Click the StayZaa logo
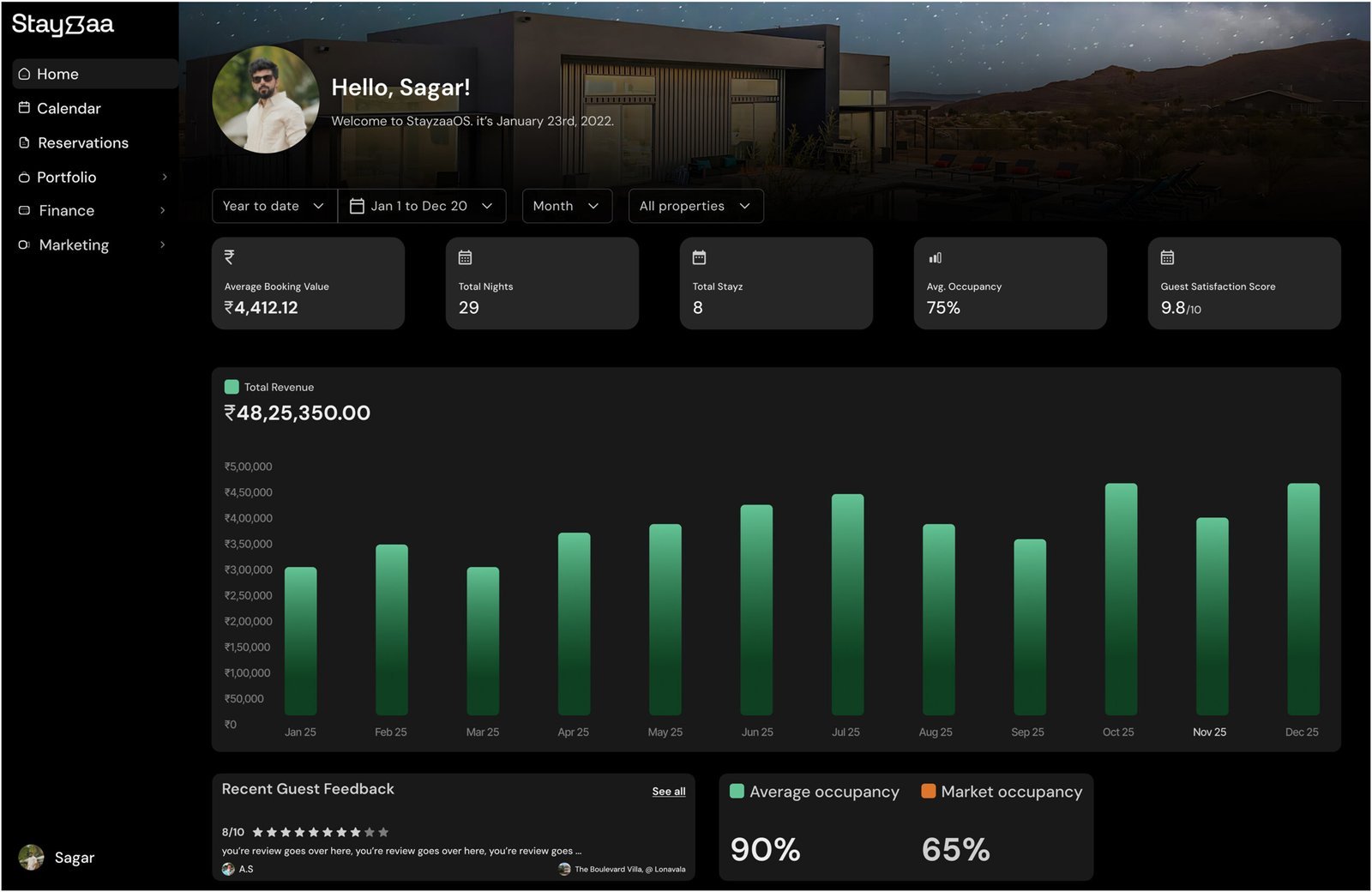The image size is (1372, 892). [x=63, y=25]
